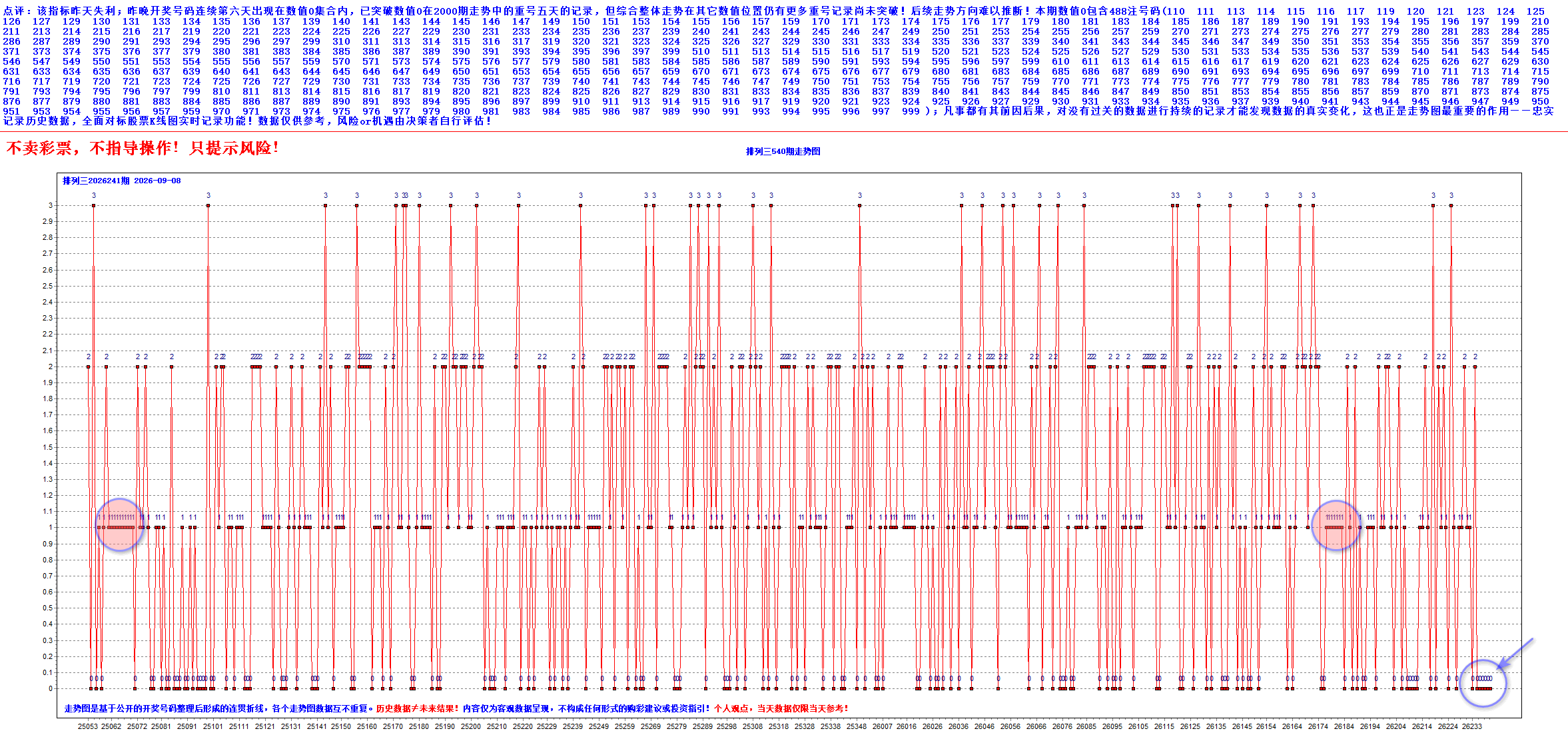
Task: Click y-axis label 2.5
Action: click(x=47, y=286)
